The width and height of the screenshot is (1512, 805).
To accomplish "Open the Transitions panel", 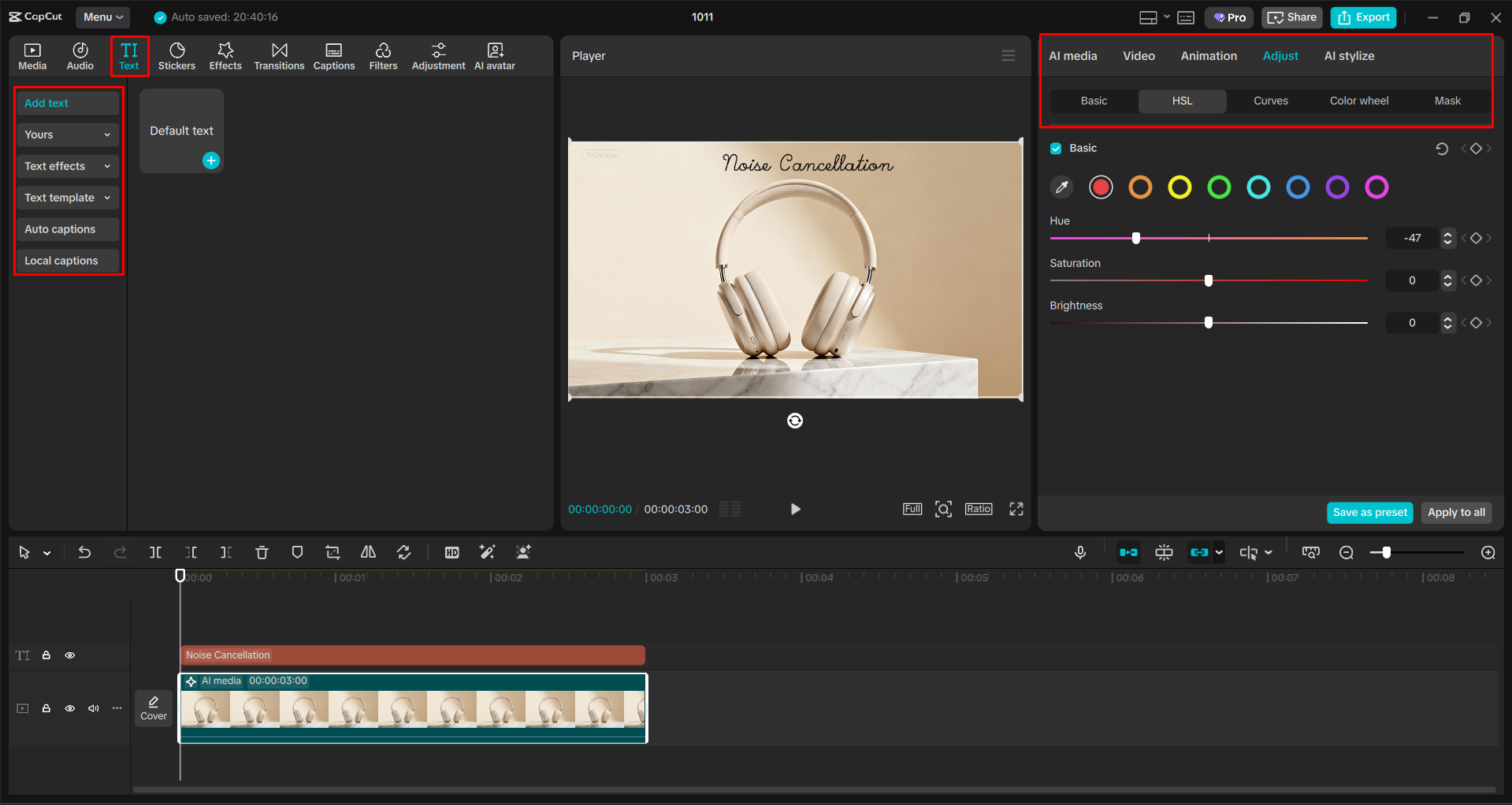I will point(279,55).
